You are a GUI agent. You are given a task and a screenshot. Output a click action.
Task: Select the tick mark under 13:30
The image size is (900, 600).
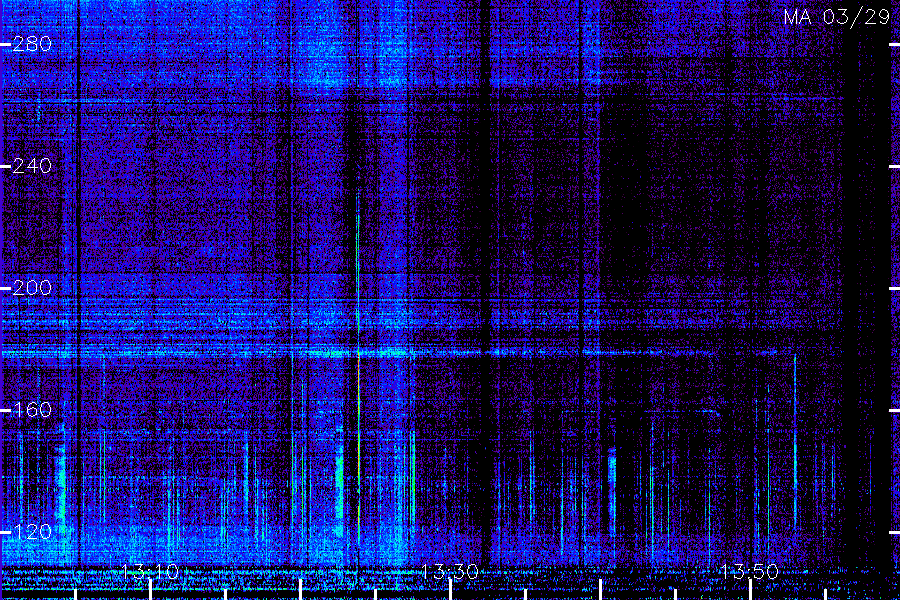[450, 590]
